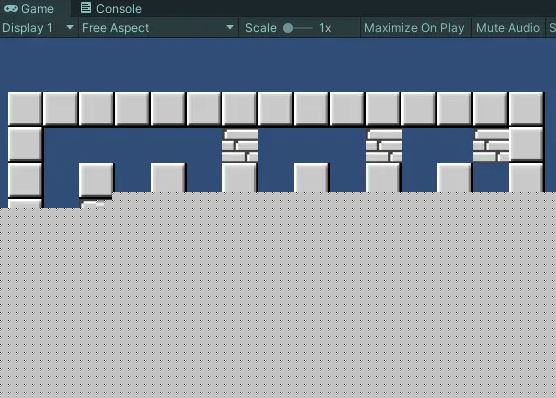Click the middle brick tile in game view
The image size is (556, 398).
tap(384, 146)
